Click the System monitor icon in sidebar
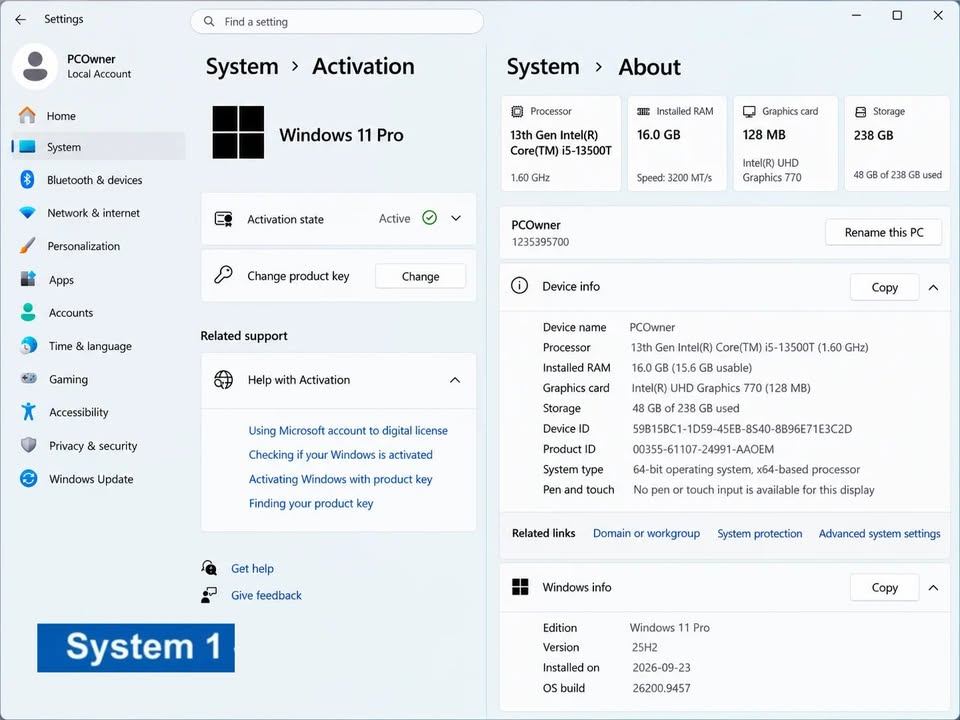The height and width of the screenshot is (720, 960). point(28,147)
